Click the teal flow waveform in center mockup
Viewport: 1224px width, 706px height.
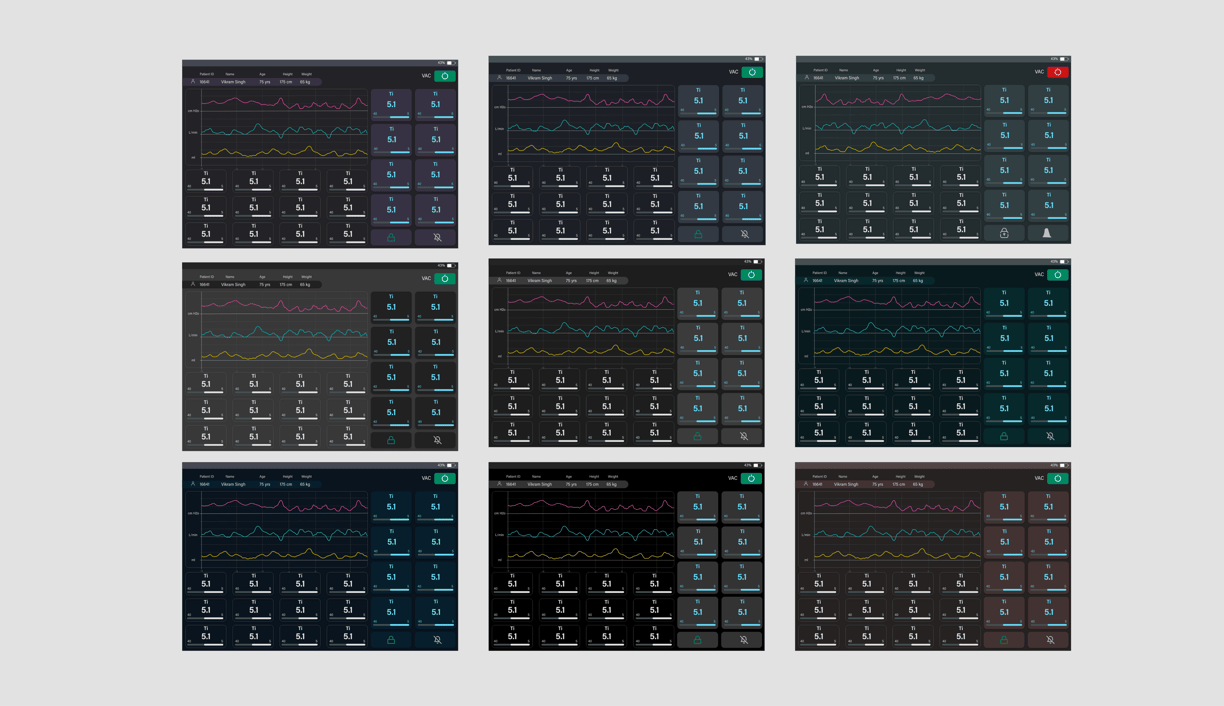point(591,328)
